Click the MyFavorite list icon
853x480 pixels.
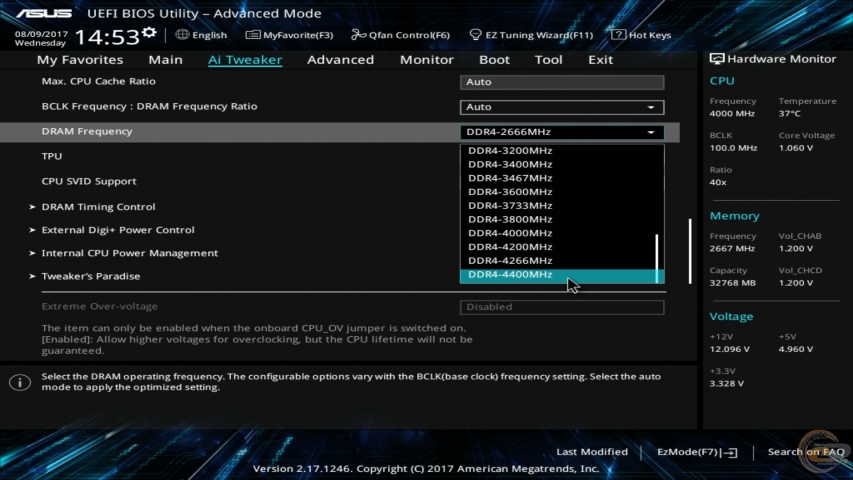pyautogui.click(x=252, y=35)
